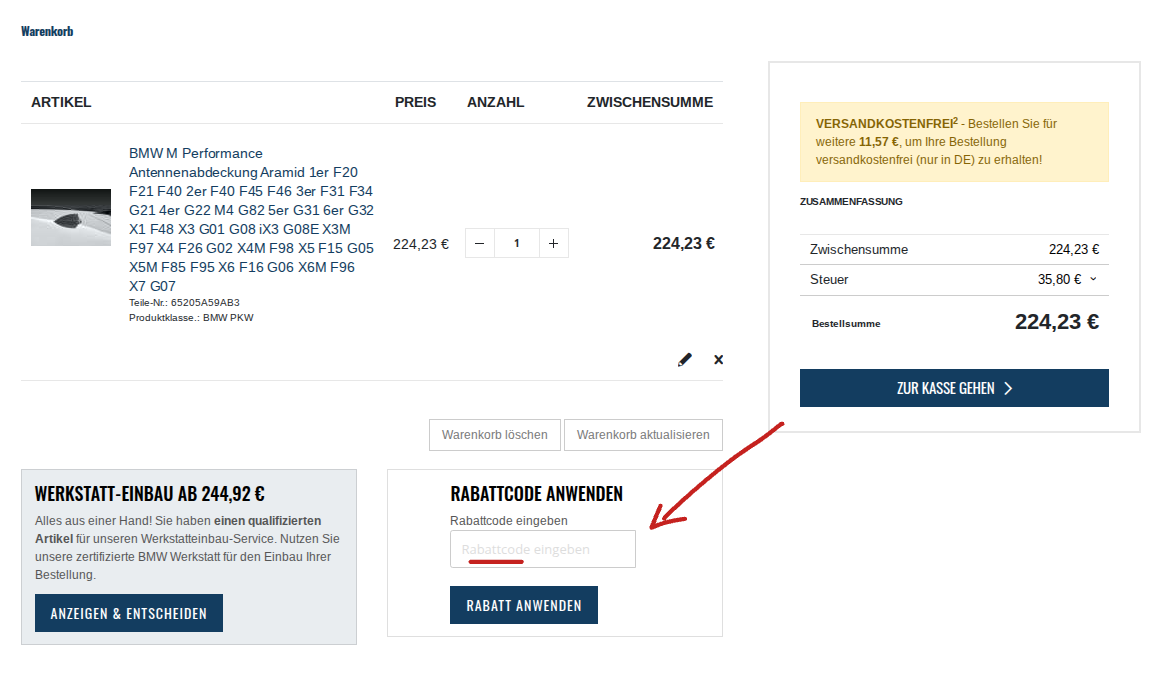Click the Produktklasse BMW PKW text
1159x677 pixels.
(191, 318)
